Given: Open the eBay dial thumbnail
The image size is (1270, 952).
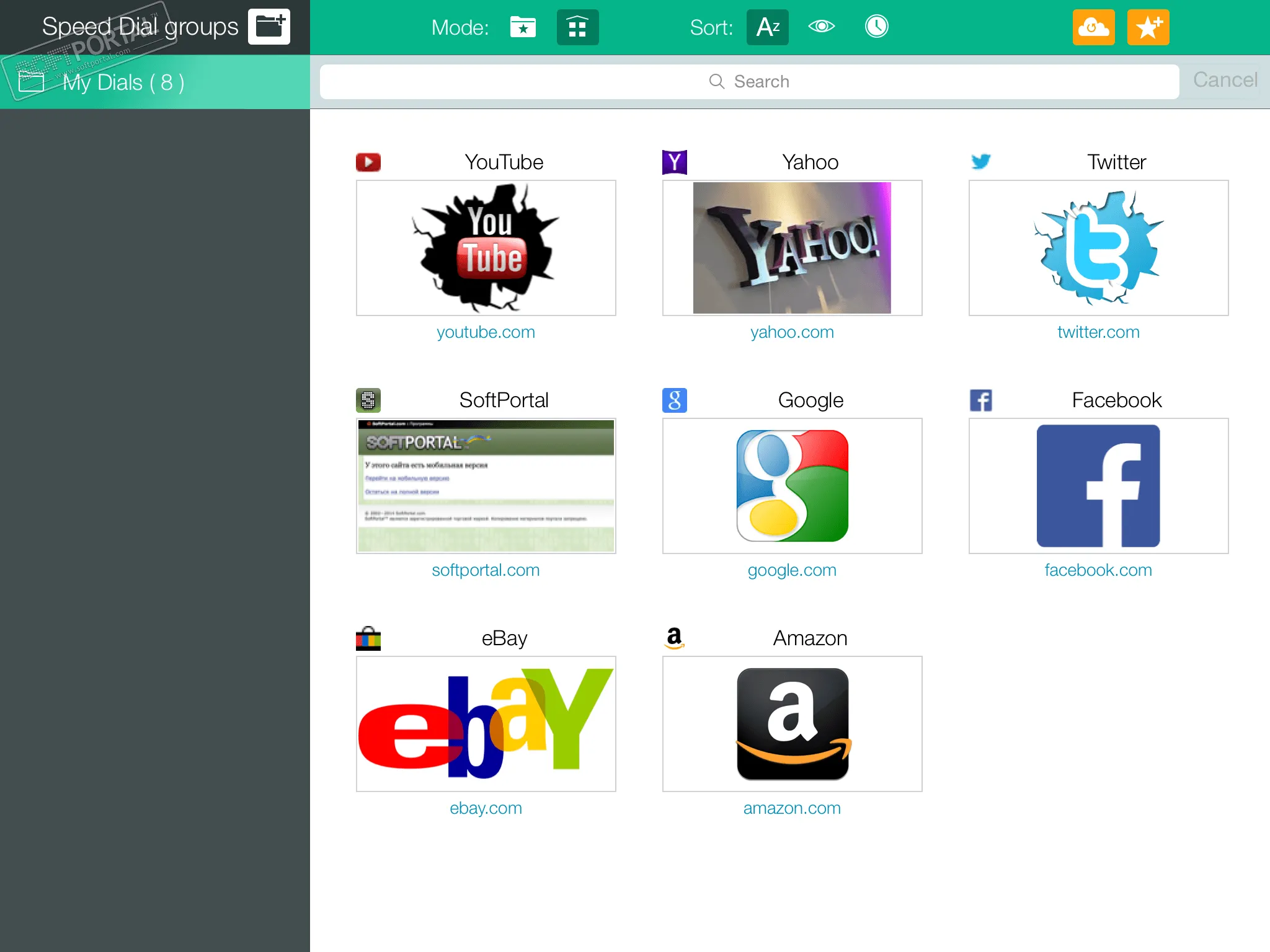Looking at the screenshot, I should pyautogui.click(x=486, y=724).
